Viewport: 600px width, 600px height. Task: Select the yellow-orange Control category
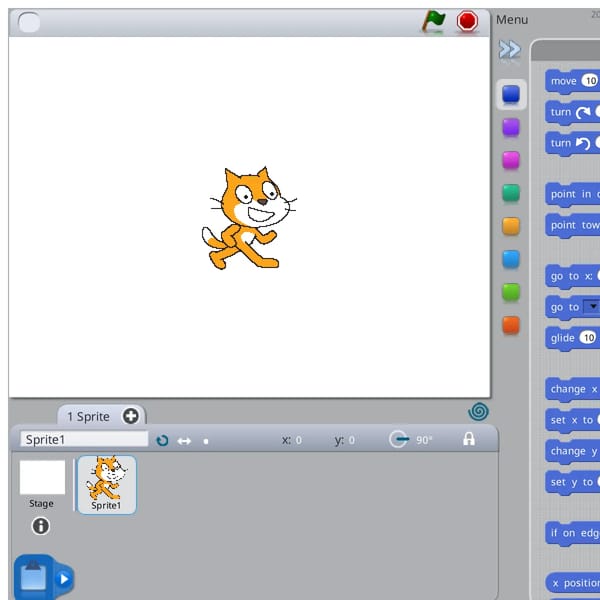click(x=511, y=226)
